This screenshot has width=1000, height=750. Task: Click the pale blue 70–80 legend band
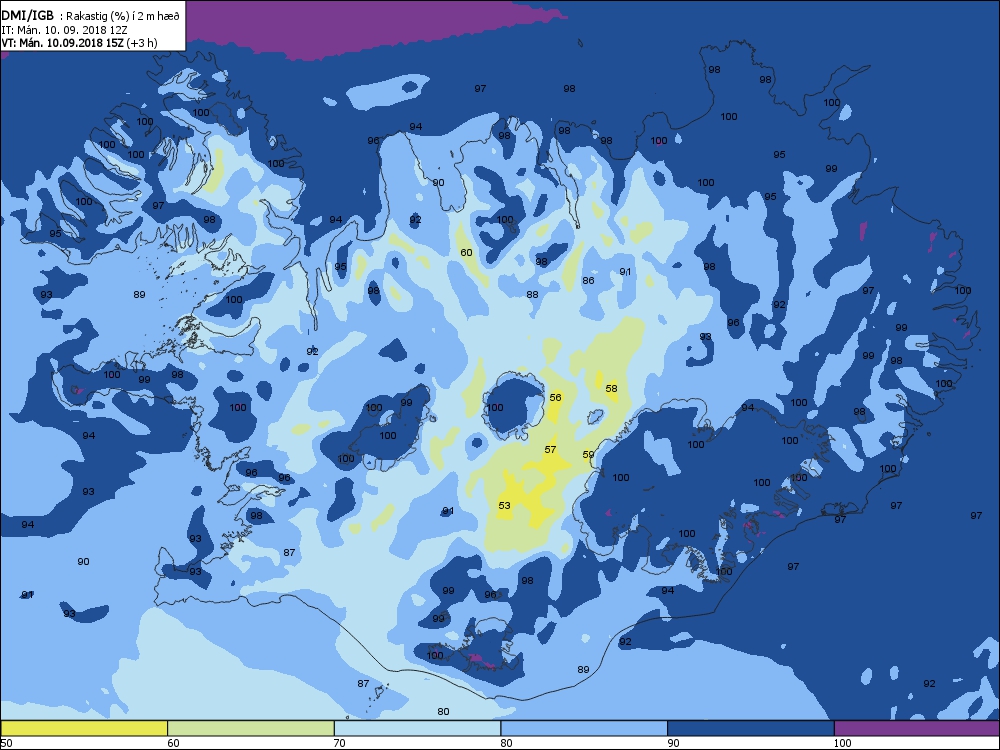point(417,728)
